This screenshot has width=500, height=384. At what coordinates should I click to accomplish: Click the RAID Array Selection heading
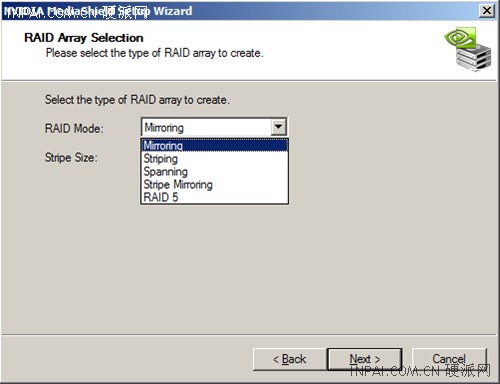[84, 38]
